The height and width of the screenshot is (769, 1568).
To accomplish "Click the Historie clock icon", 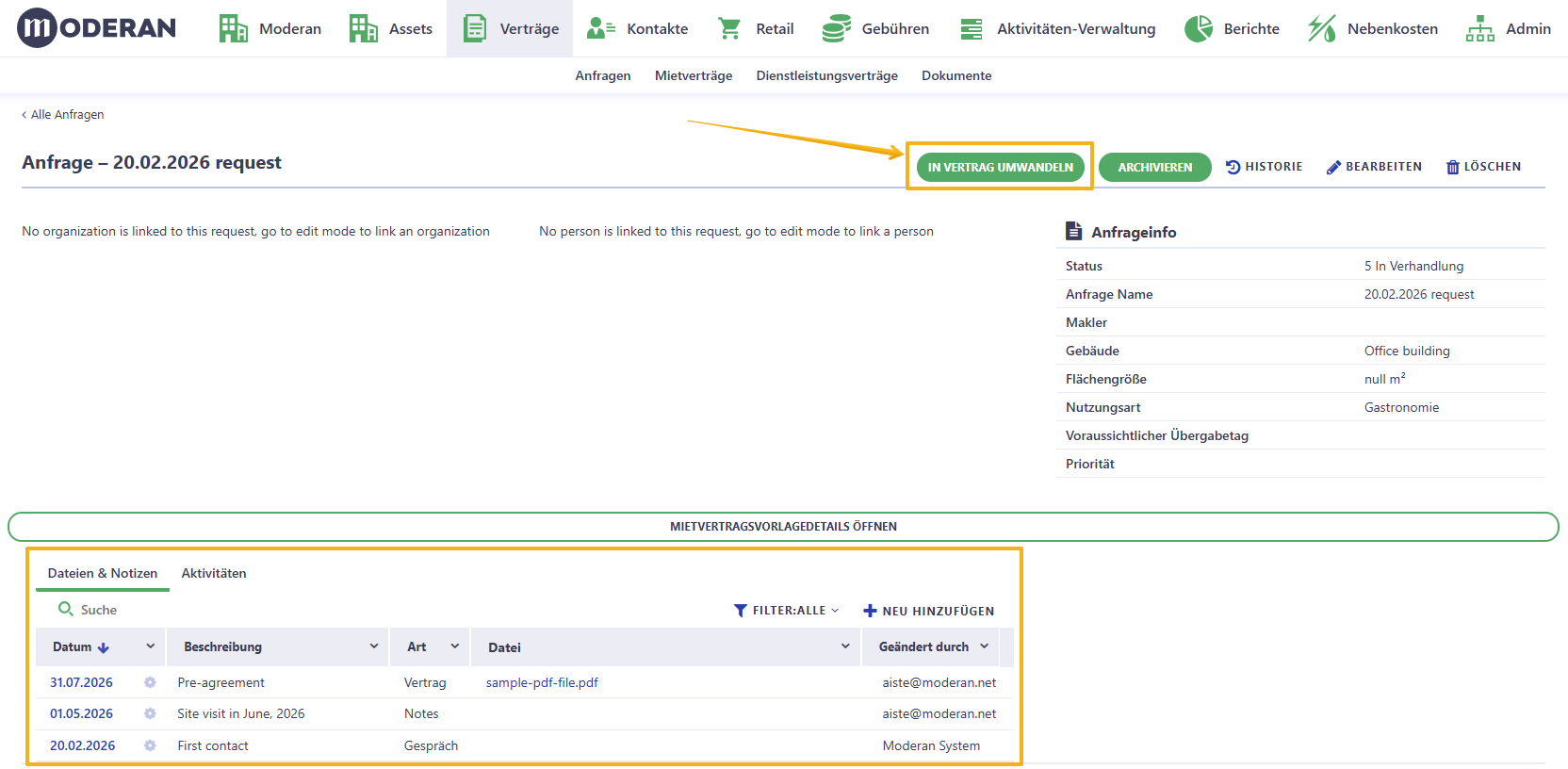I will point(1233,167).
